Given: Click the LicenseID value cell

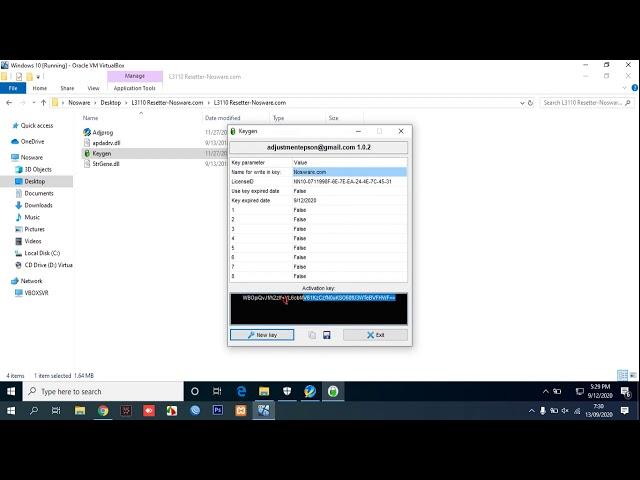Looking at the screenshot, I should coord(349,181).
